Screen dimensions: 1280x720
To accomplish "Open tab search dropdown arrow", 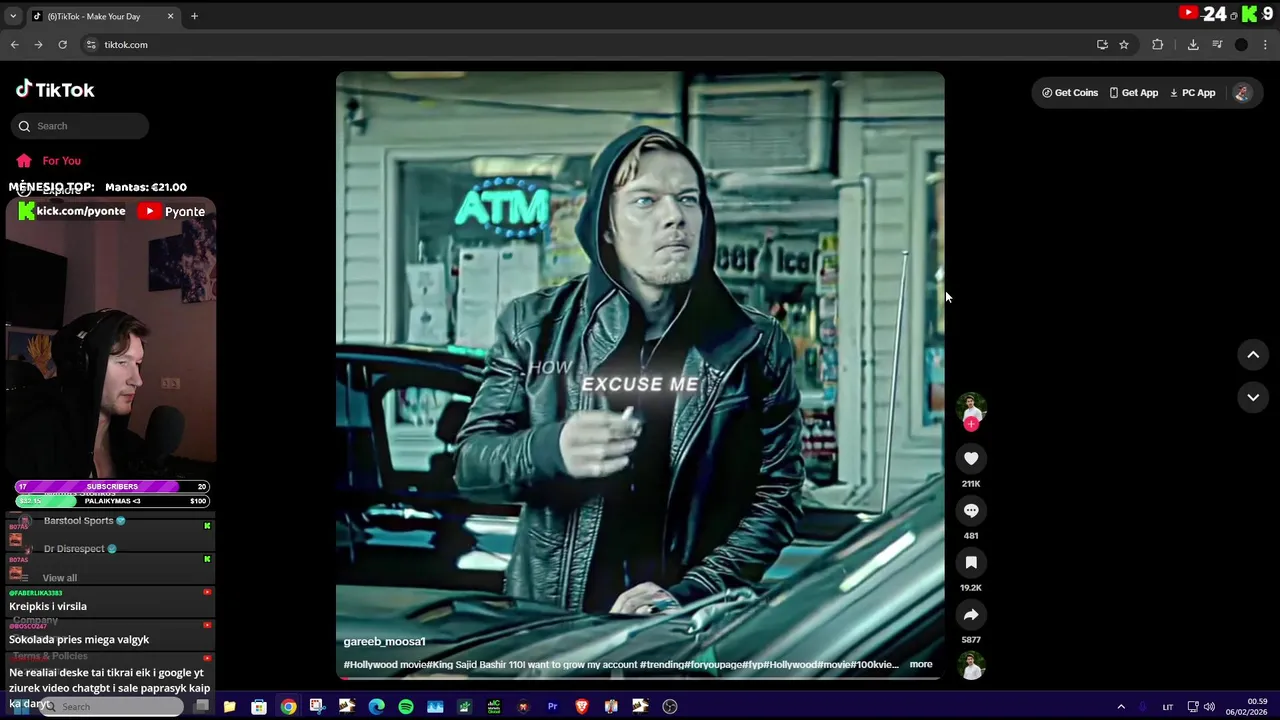I will click(13, 16).
